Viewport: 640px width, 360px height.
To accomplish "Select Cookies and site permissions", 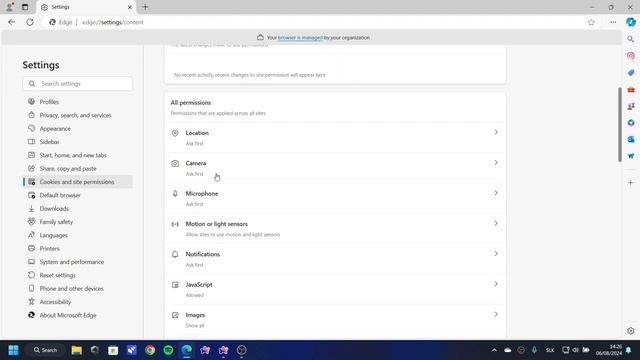I will [78, 182].
